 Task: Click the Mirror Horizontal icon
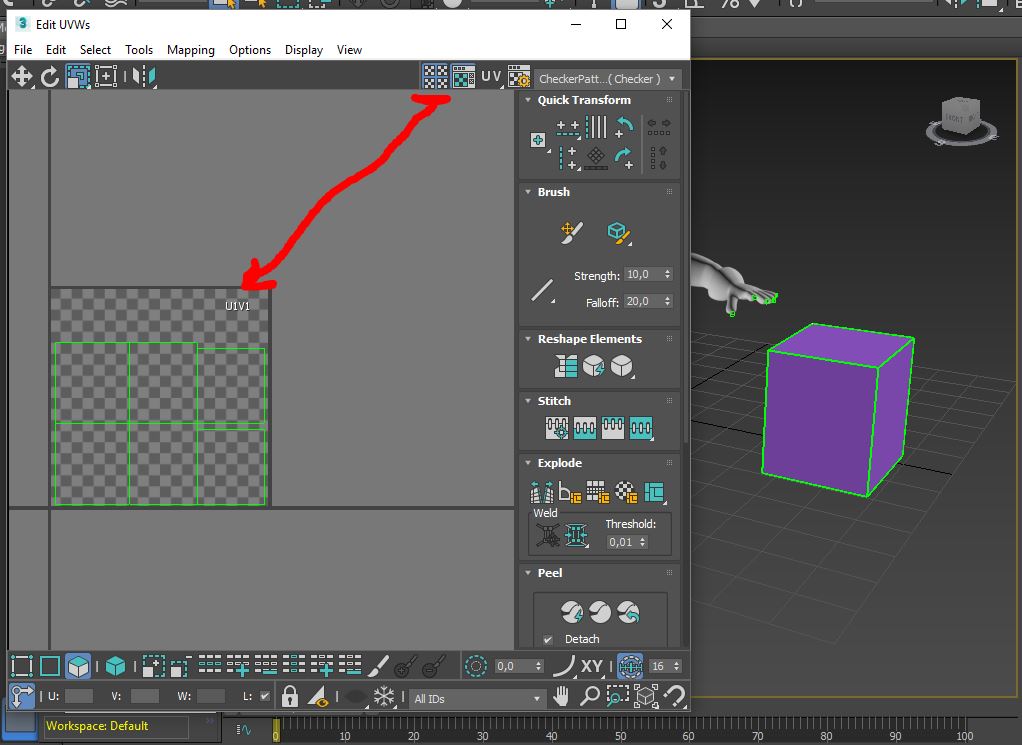[143, 76]
